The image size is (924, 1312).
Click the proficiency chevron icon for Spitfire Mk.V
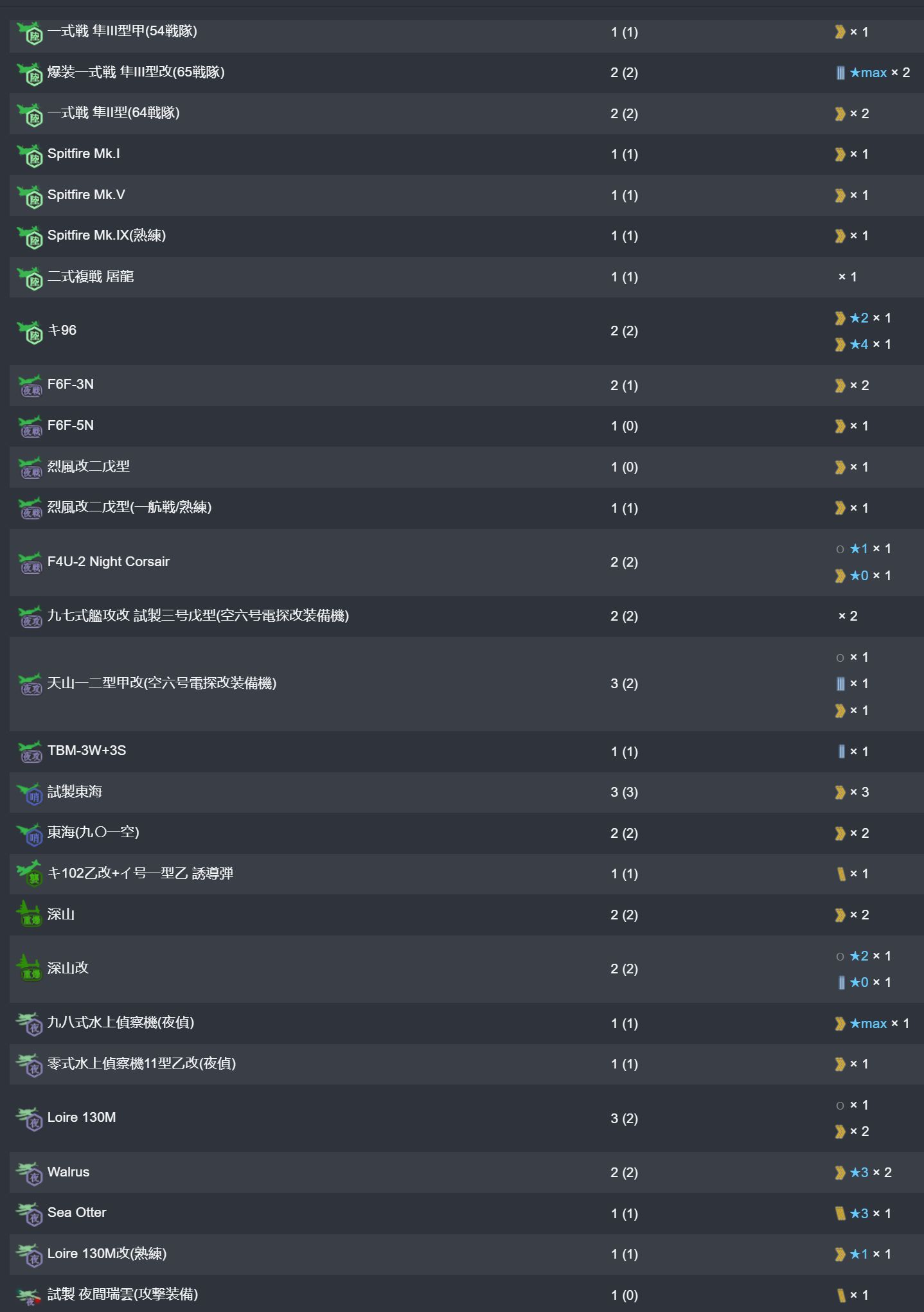pos(840,195)
